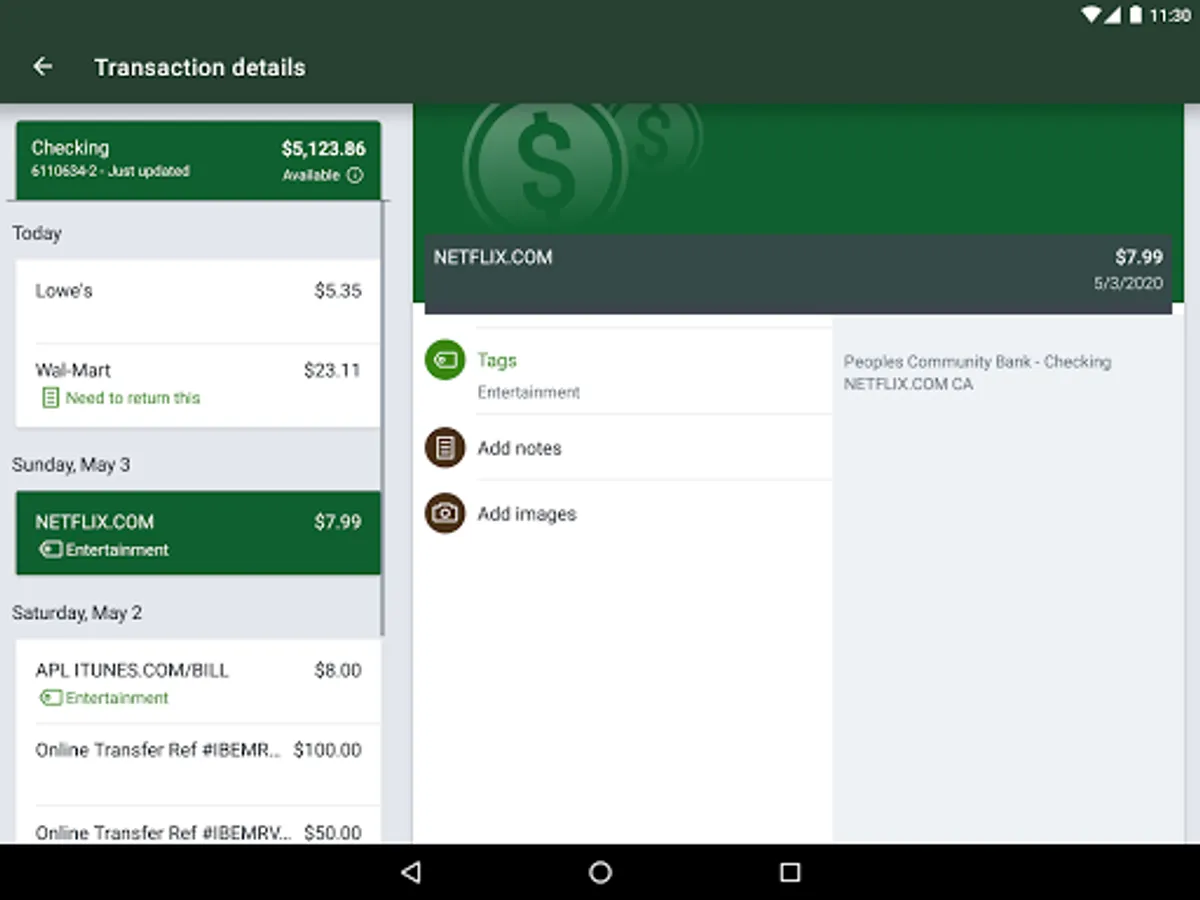Tap the 'Today' date header
The width and height of the screenshot is (1200, 900).
[x=37, y=233]
